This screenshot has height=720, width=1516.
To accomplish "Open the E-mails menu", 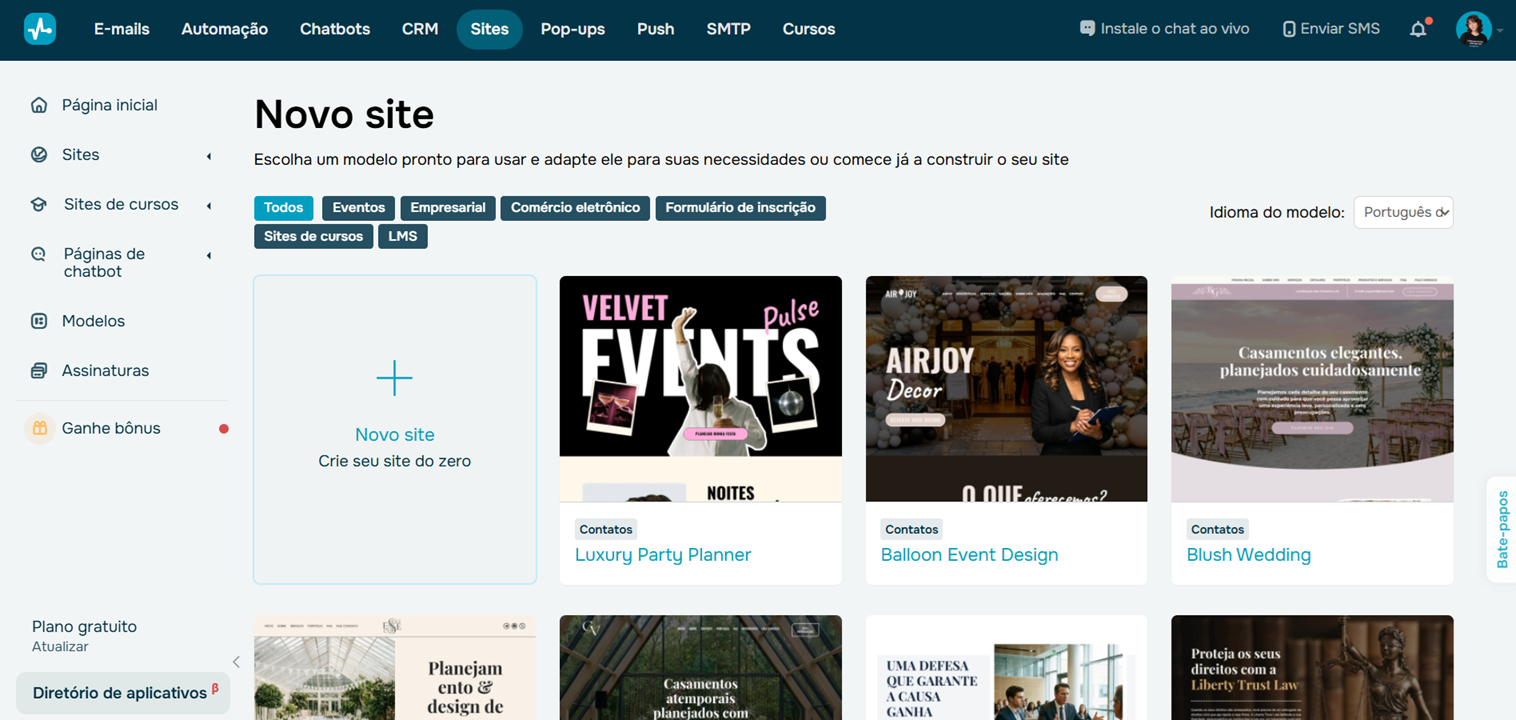I will pyautogui.click(x=122, y=29).
